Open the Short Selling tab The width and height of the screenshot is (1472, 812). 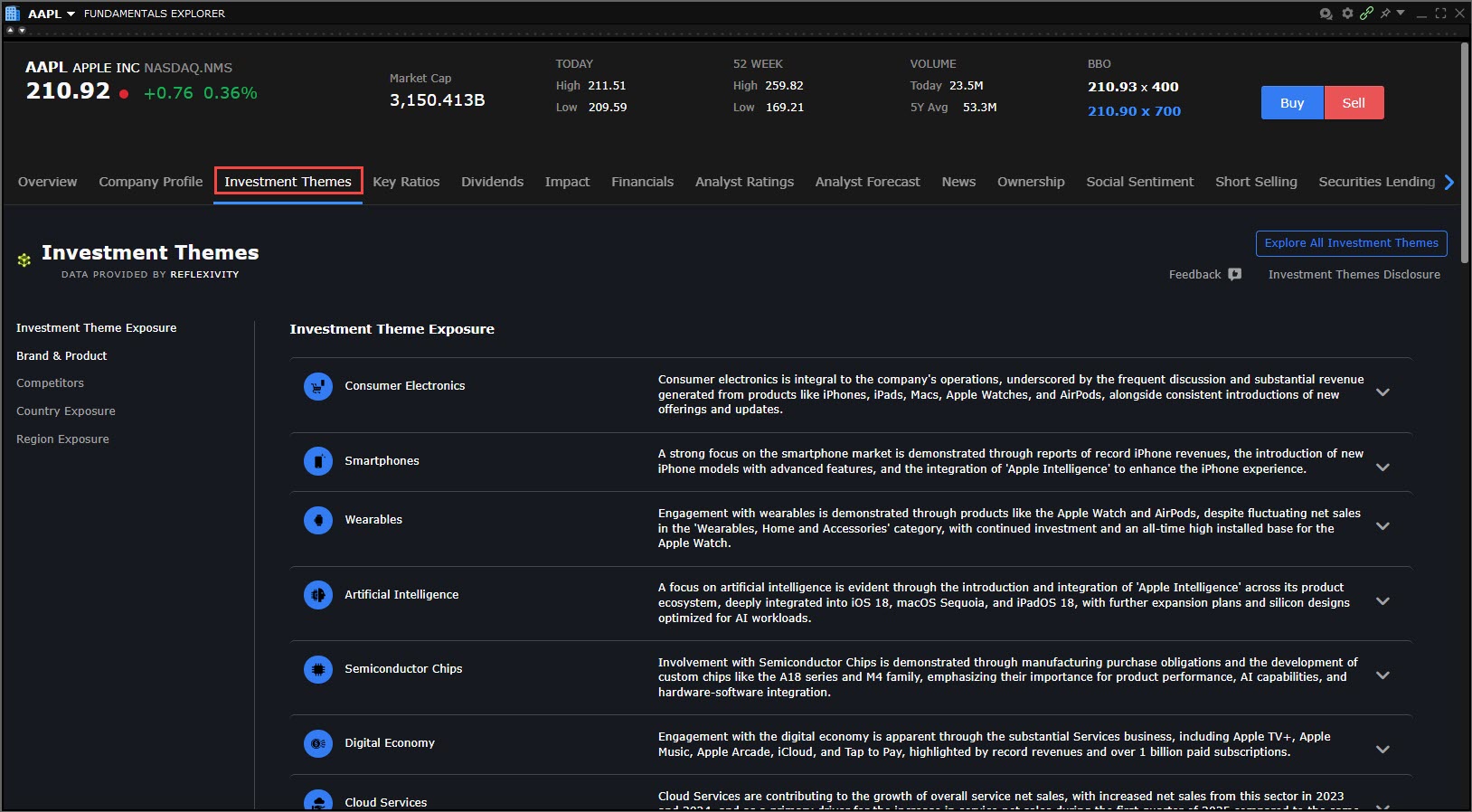point(1257,182)
